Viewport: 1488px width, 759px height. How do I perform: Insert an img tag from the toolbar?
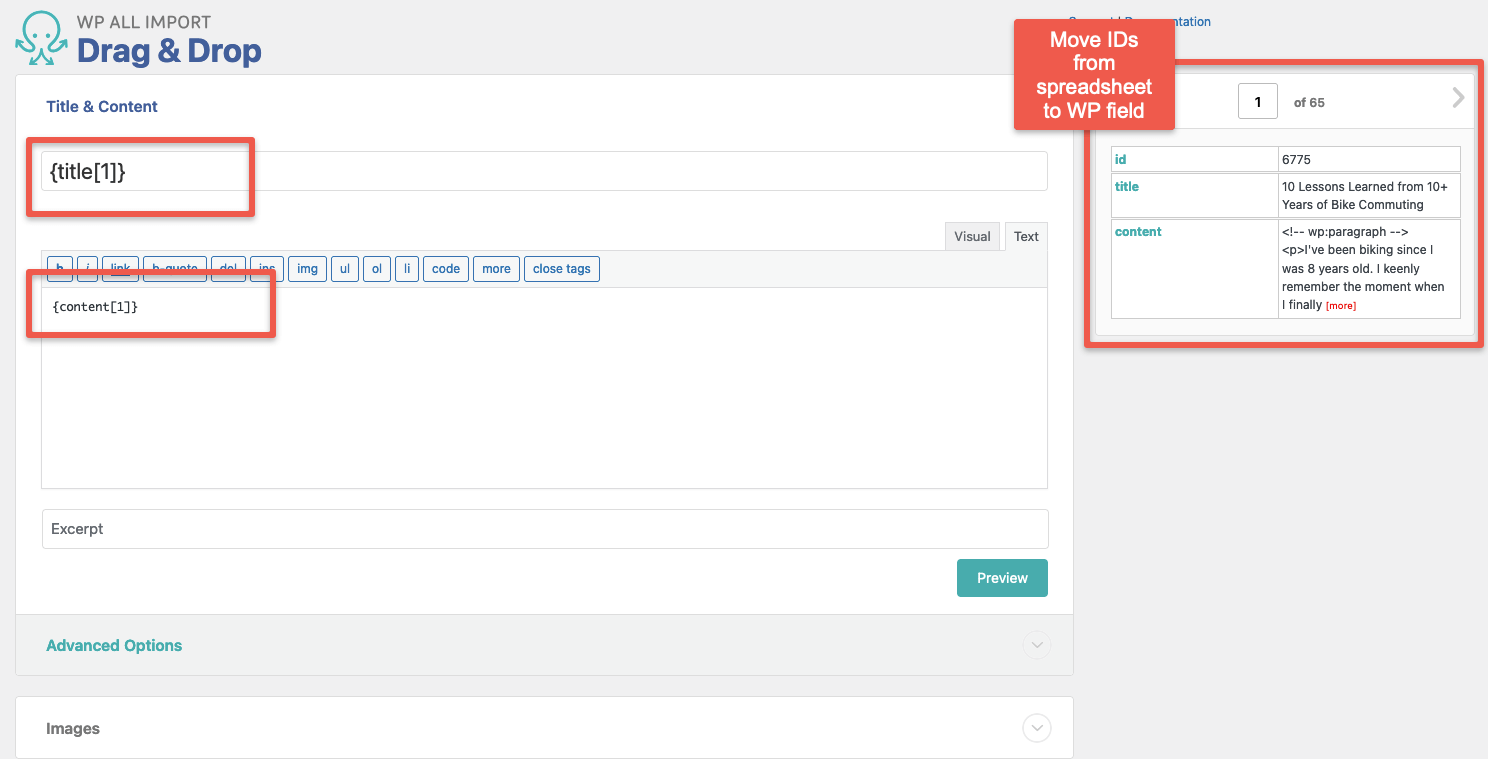pyautogui.click(x=307, y=269)
